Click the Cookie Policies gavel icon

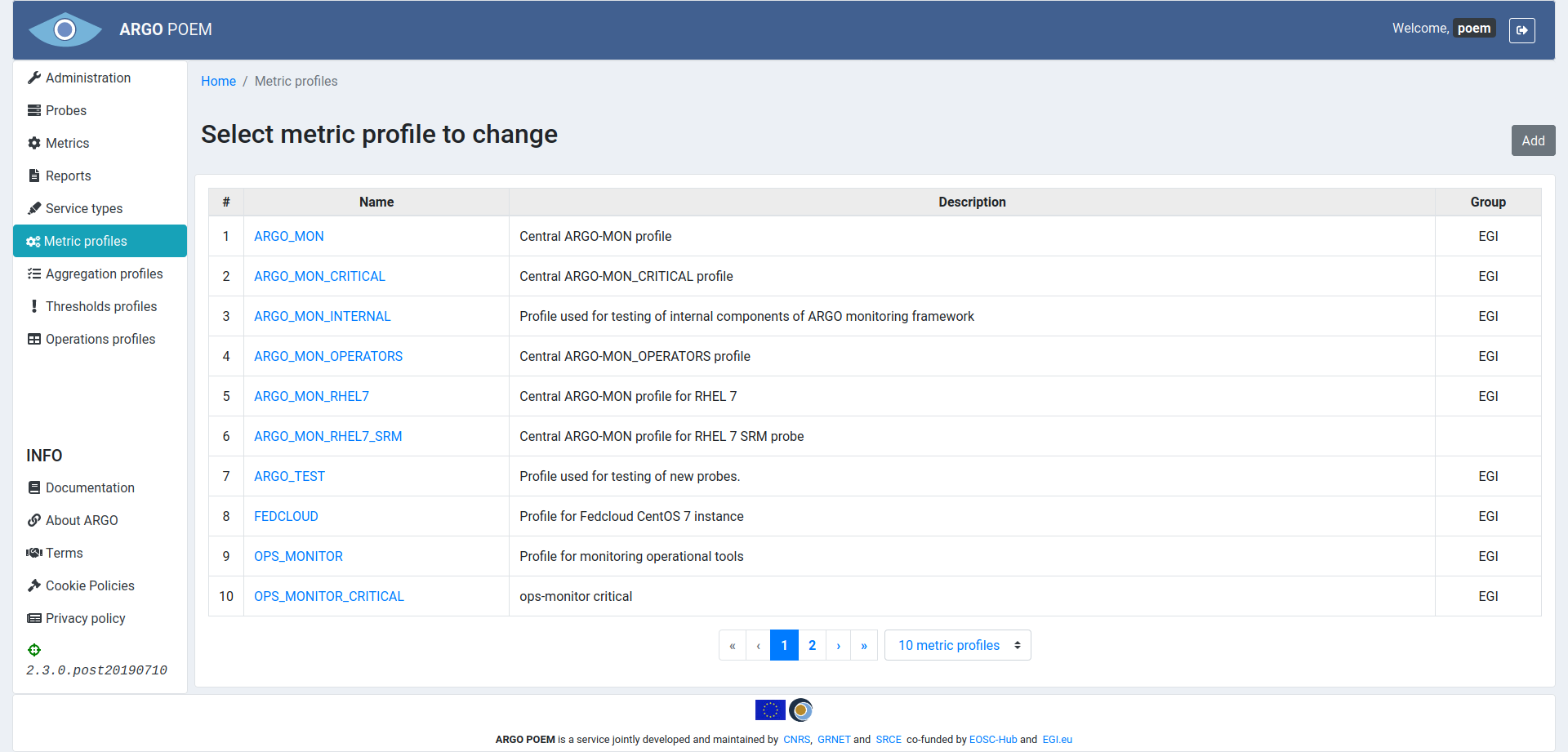tap(34, 585)
